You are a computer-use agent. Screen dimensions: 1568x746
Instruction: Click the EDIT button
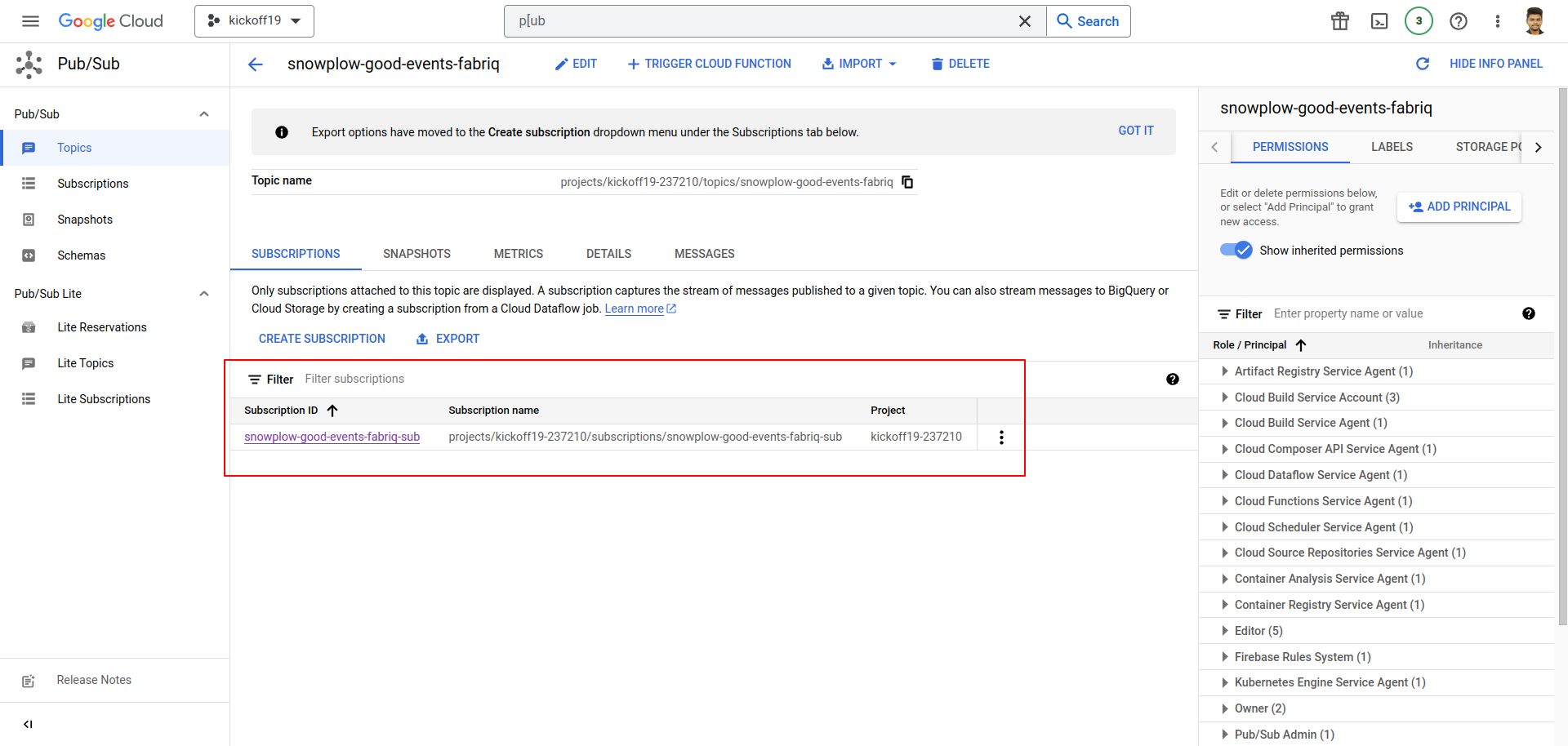point(577,64)
